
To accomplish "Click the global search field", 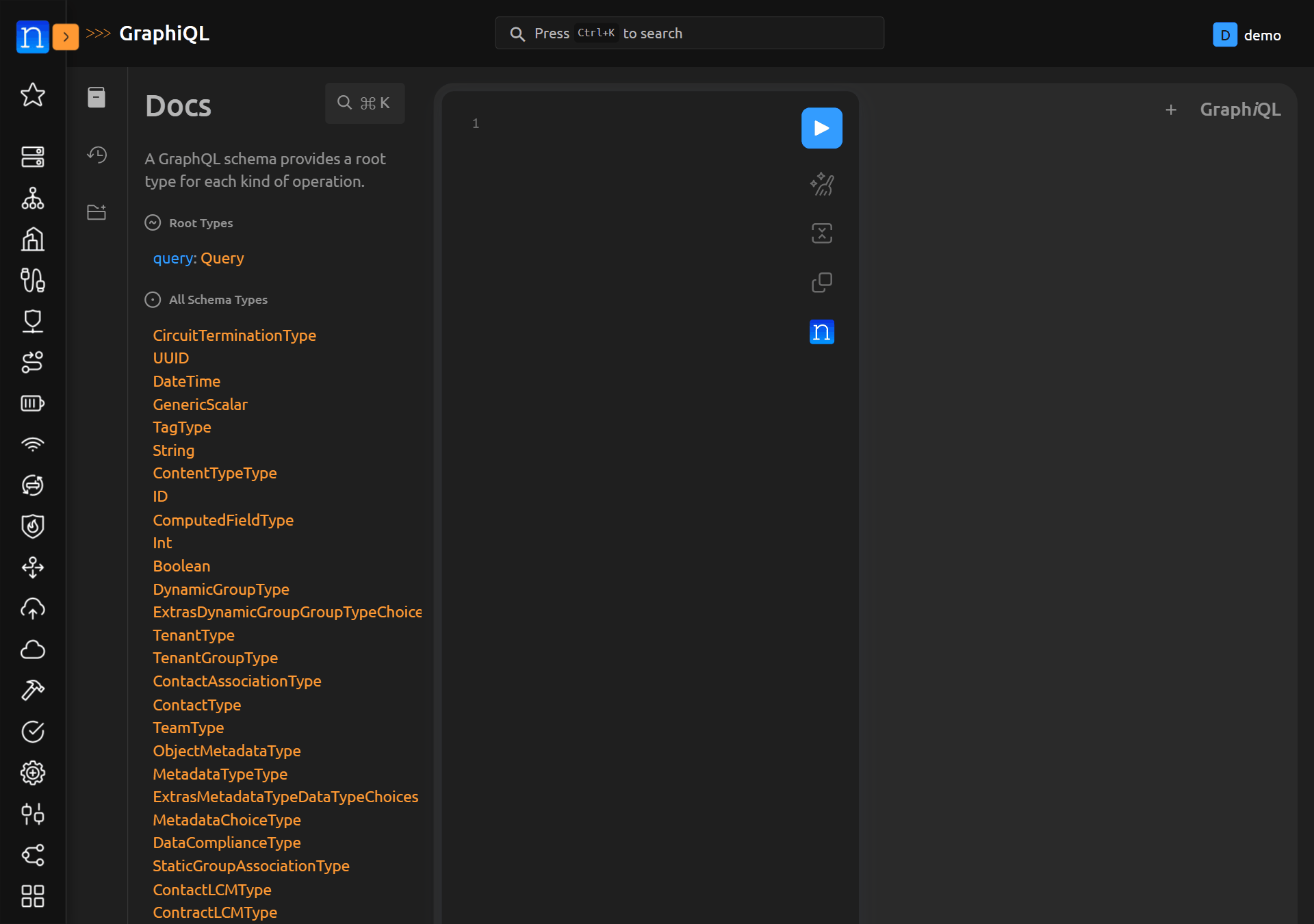I will click(x=689, y=34).
